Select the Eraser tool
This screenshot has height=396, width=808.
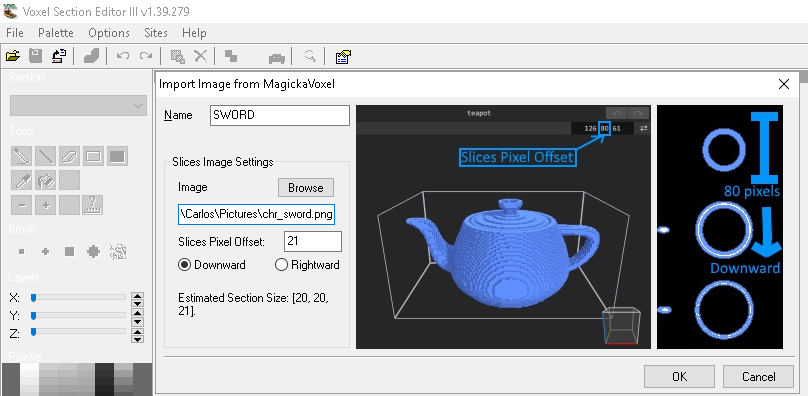[x=69, y=156]
